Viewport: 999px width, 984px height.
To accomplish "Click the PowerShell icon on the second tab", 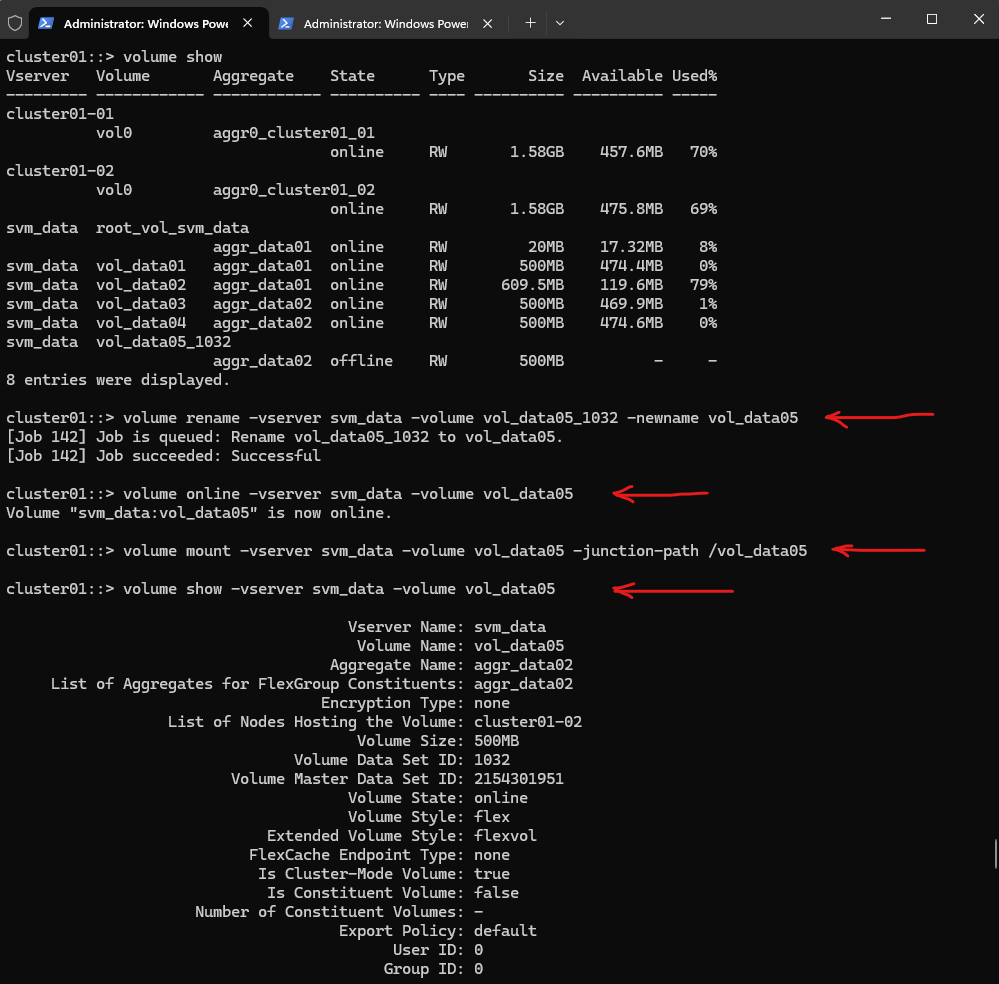I will [286, 23].
